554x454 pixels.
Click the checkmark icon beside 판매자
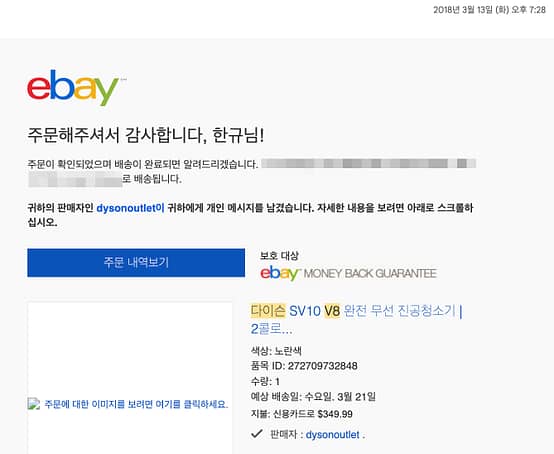pyautogui.click(x=257, y=434)
